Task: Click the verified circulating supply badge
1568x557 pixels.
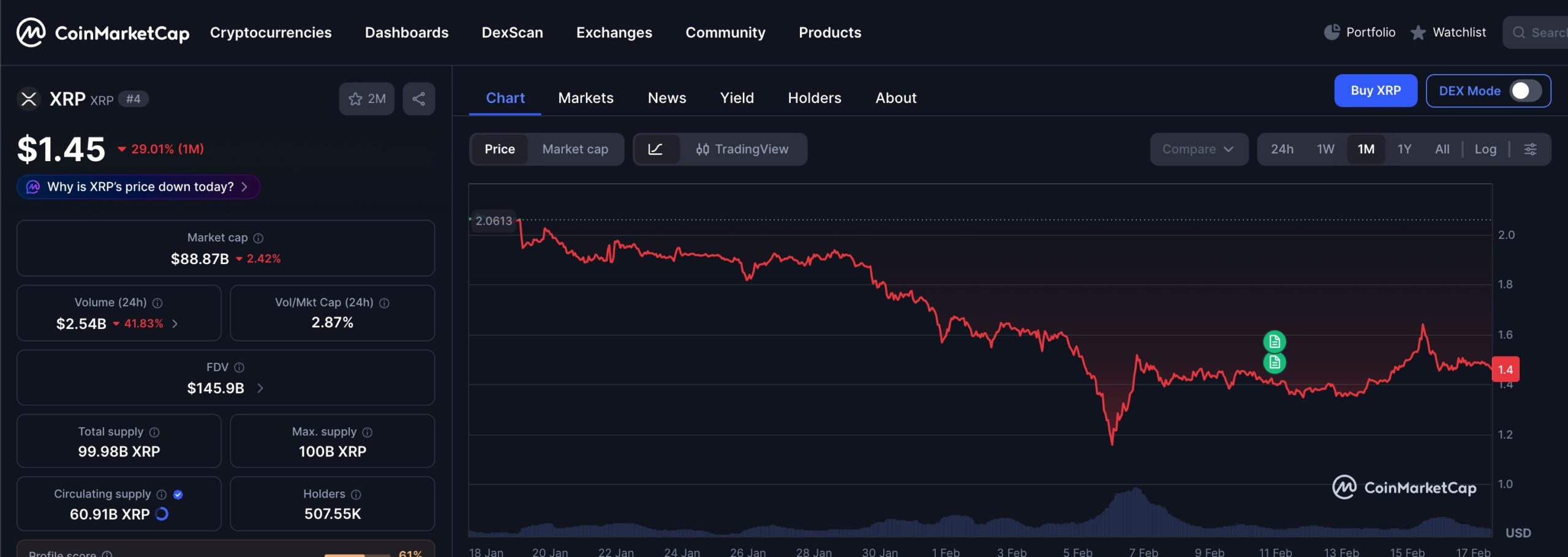Action: [x=178, y=494]
